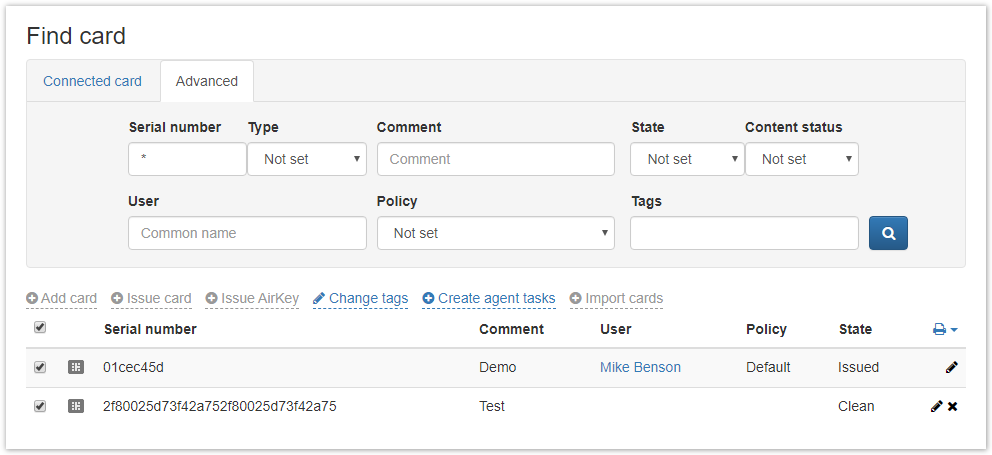Click the card icon beside 01cec45d

coord(76,367)
